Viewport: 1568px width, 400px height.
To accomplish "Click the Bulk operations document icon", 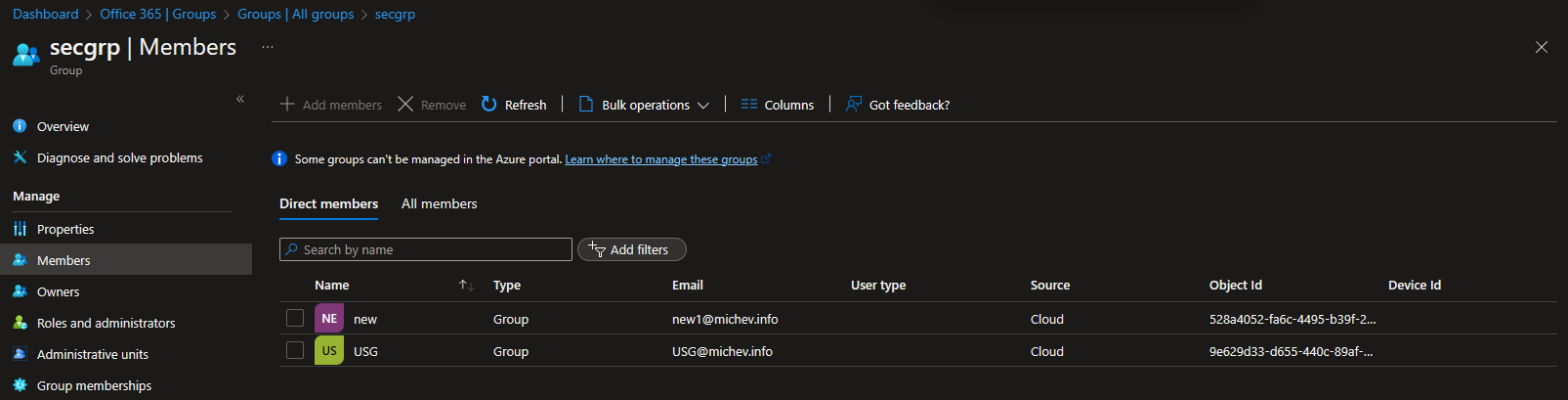I will click(x=586, y=104).
